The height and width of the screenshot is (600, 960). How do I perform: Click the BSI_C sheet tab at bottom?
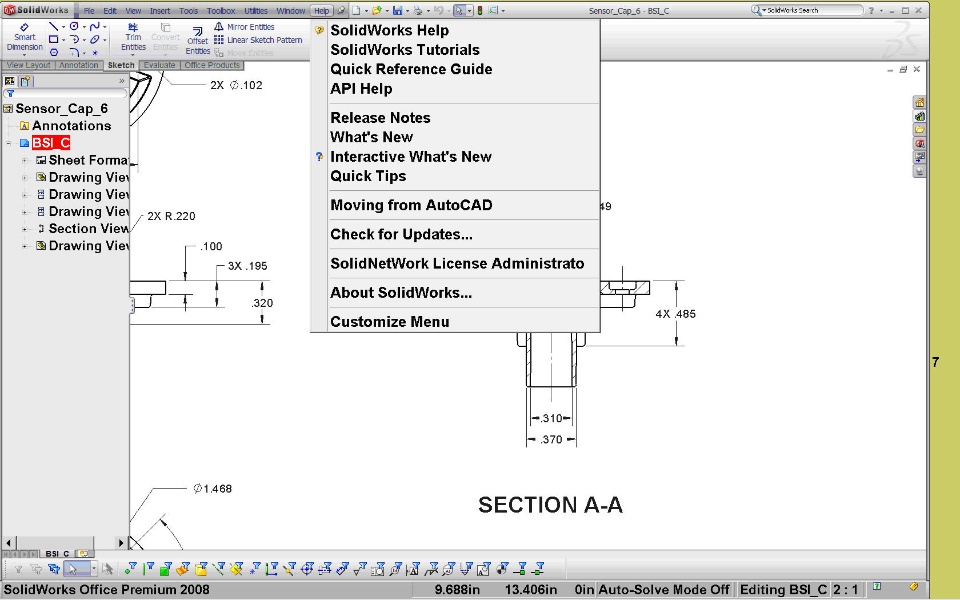pos(57,553)
